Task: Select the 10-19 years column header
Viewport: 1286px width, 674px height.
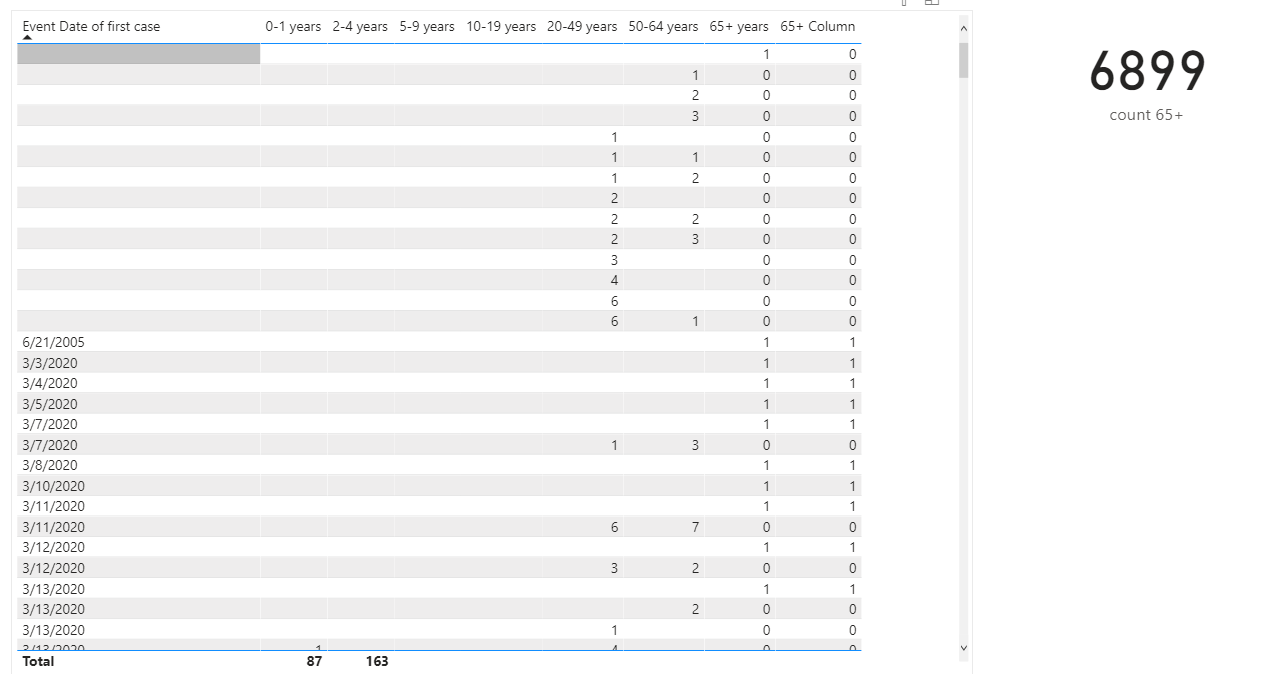Action: click(501, 26)
